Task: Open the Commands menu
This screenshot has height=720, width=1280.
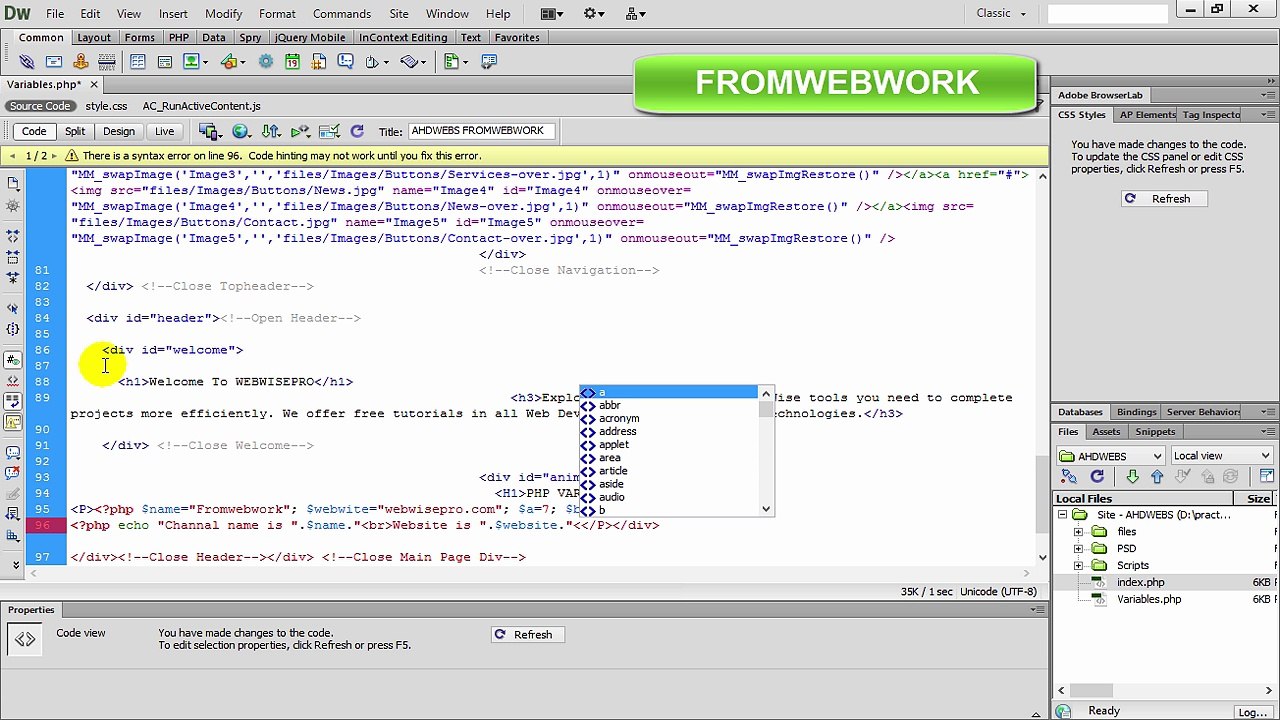Action: (x=342, y=14)
